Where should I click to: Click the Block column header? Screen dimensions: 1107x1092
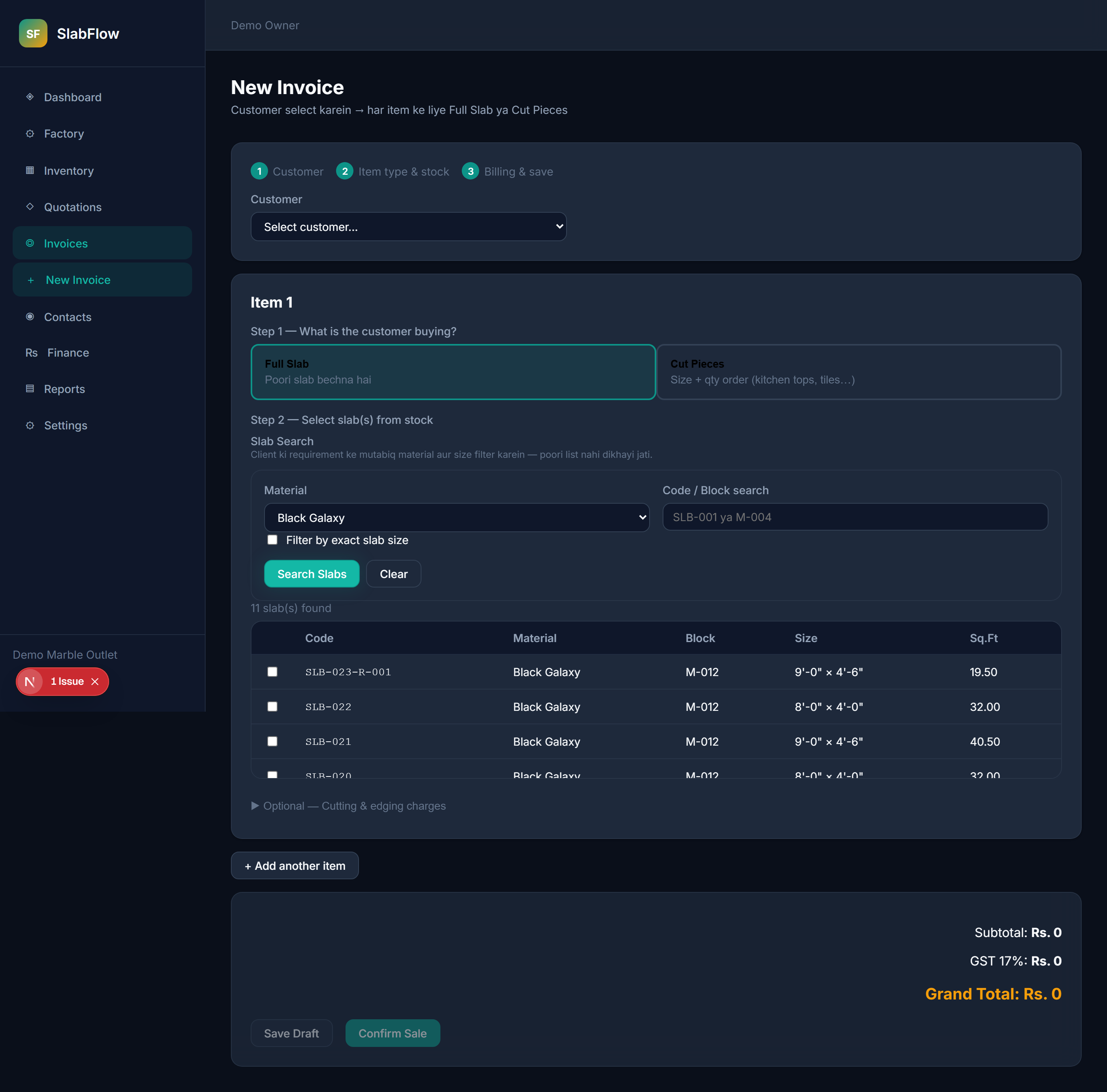point(700,638)
